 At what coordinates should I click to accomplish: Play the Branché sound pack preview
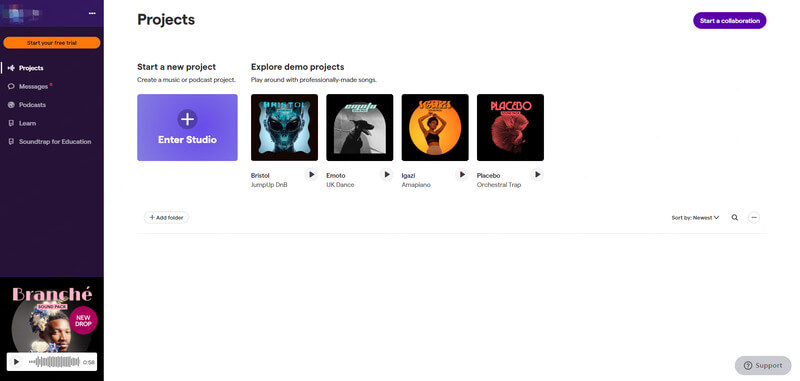click(x=16, y=362)
